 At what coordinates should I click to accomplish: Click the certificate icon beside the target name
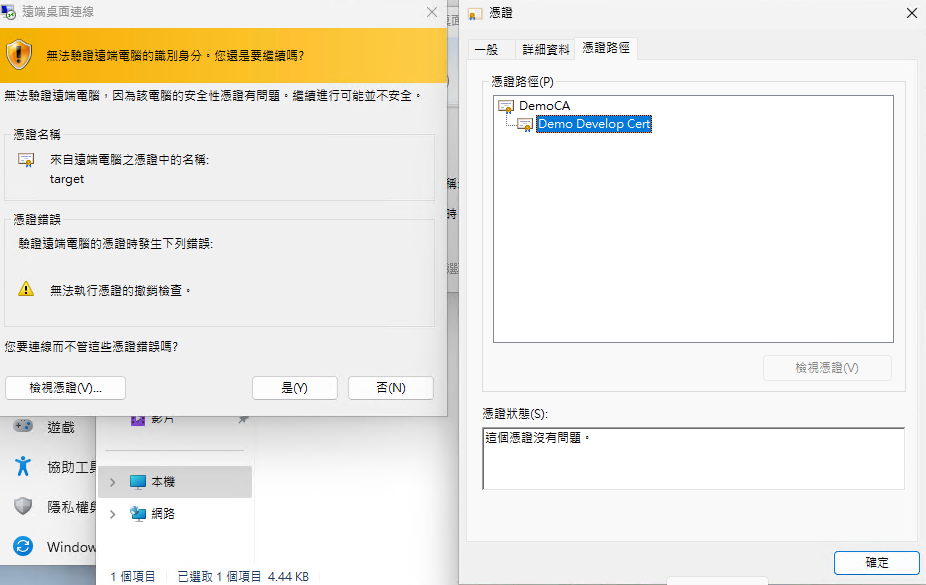point(26,160)
